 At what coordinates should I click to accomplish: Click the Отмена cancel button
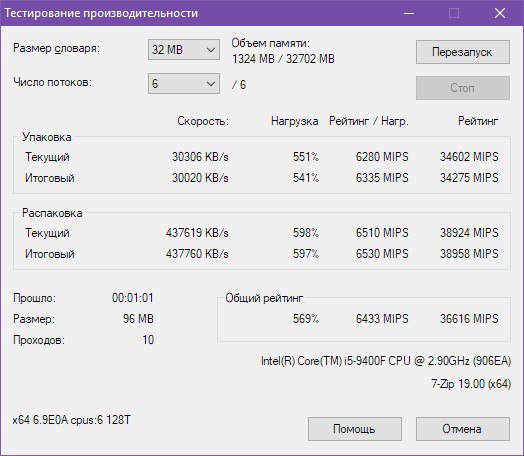click(463, 429)
